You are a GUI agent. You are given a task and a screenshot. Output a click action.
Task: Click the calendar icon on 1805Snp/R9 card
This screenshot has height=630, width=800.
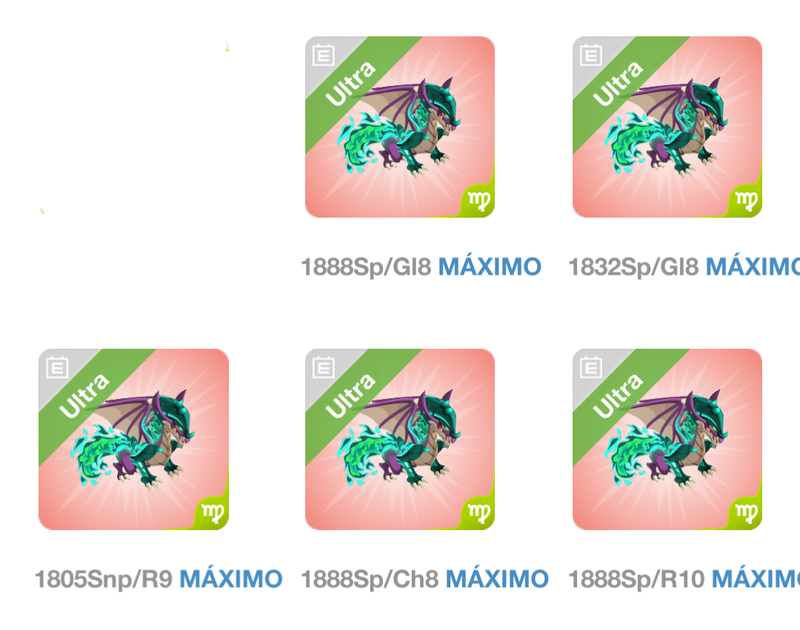(57, 367)
